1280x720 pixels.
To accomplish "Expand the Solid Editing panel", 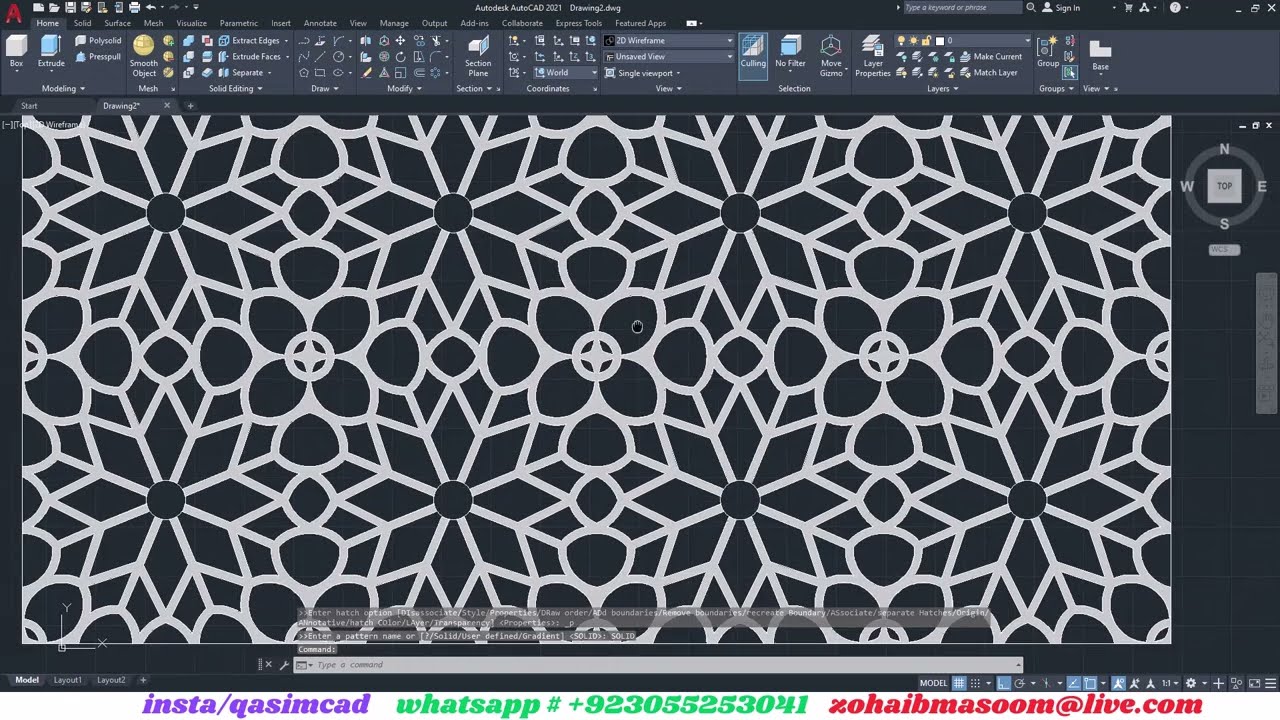I will click(x=236, y=88).
